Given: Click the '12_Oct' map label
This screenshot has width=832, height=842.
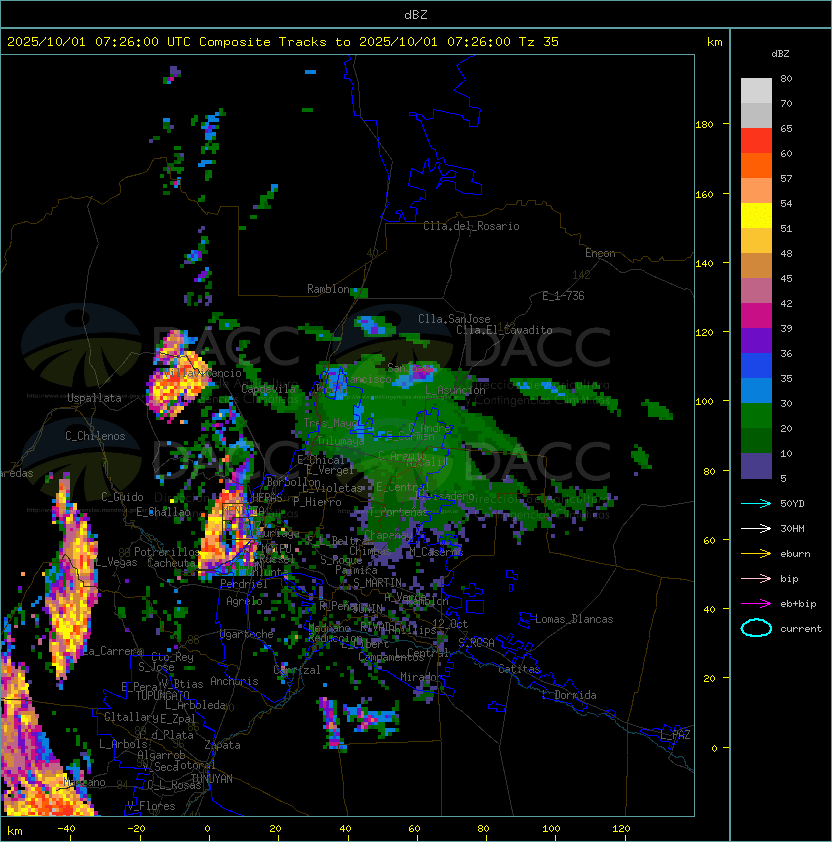Looking at the screenshot, I should (450, 623).
